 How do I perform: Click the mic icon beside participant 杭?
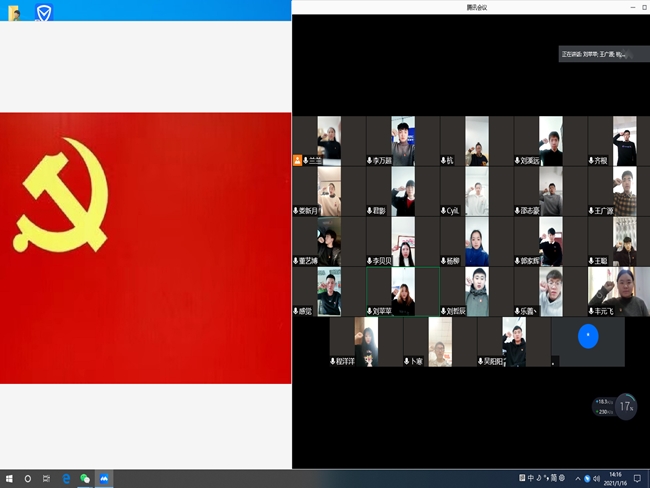(443, 160)
